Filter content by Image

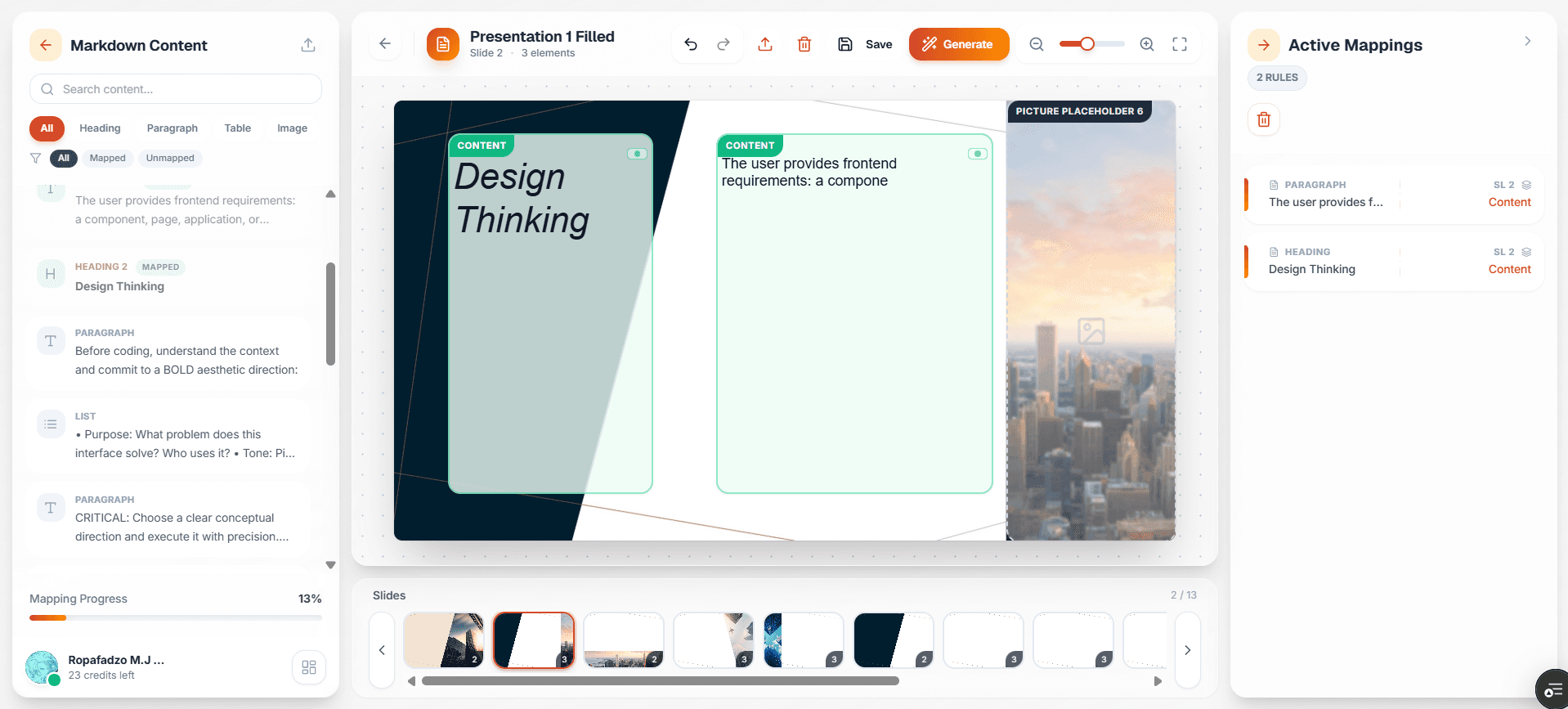[x=292, y=128]
